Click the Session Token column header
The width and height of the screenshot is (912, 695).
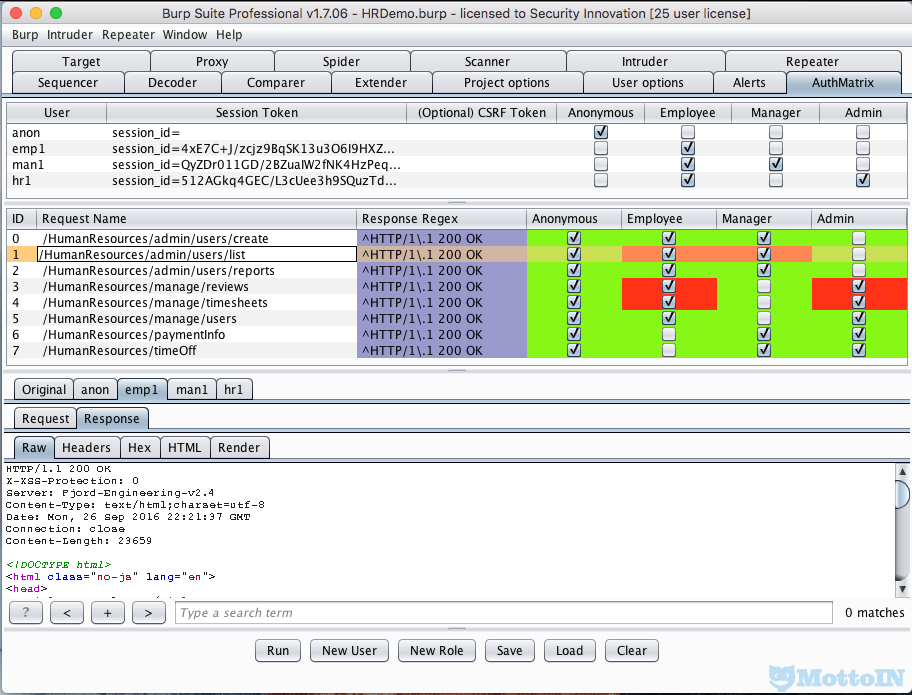point(256,113)
